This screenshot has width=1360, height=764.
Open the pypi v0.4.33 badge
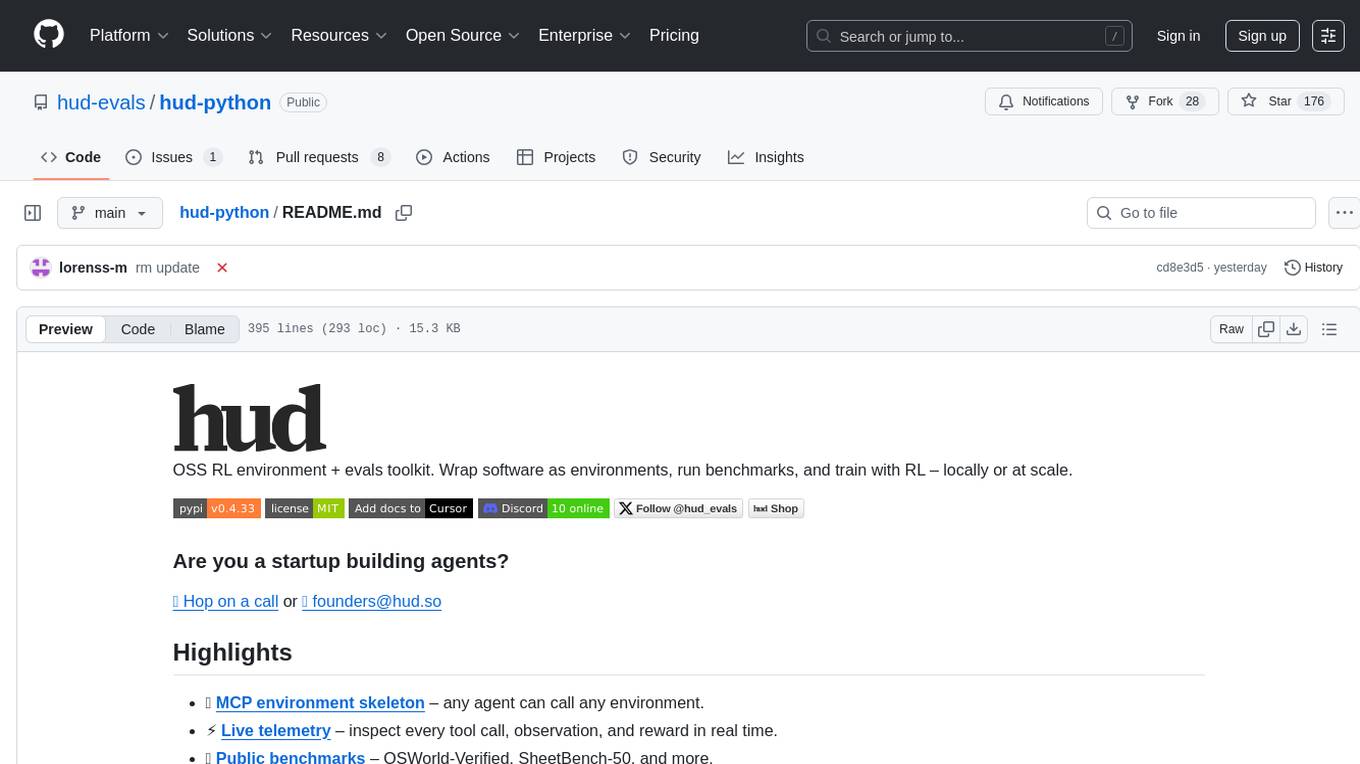click(x=217, y=508)
